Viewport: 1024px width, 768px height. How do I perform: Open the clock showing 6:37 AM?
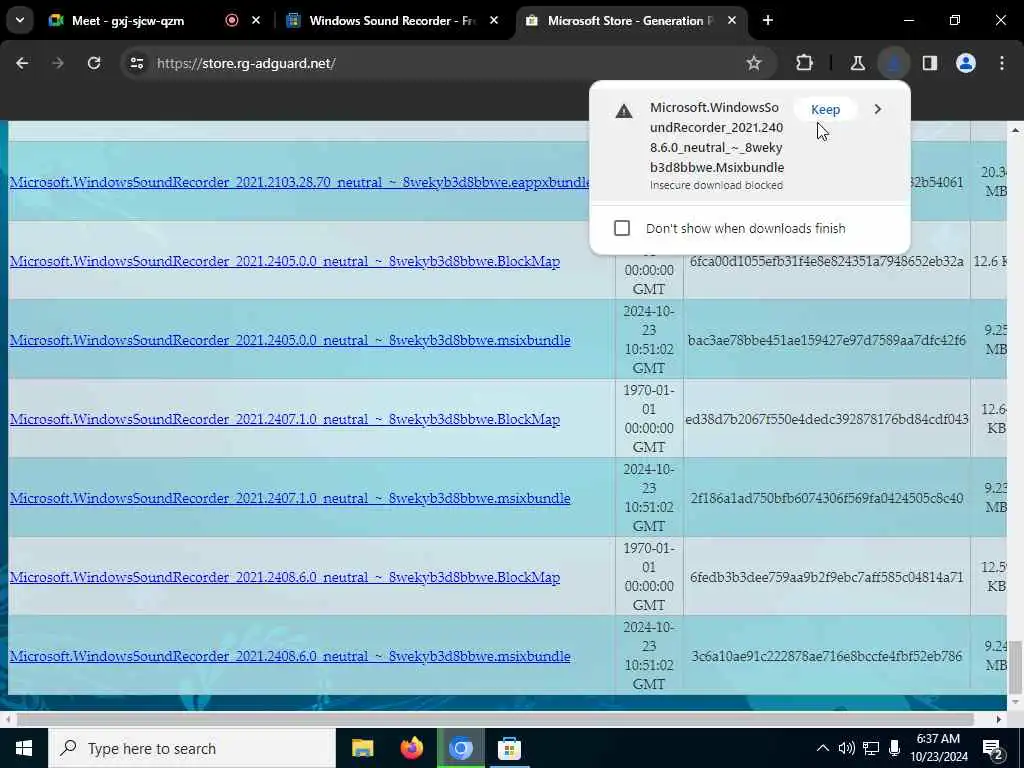tap(938, 748)
